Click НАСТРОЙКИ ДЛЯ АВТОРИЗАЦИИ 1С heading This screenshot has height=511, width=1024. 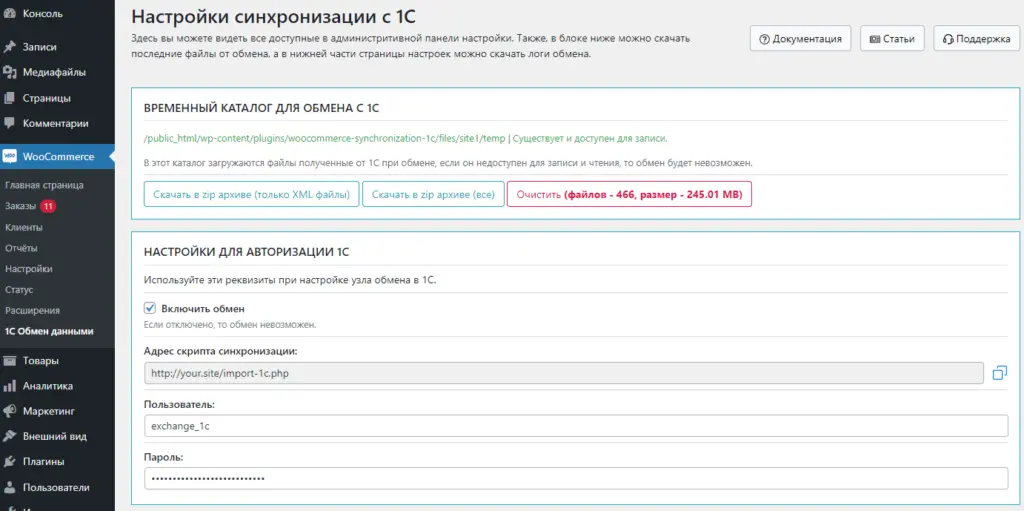tap(248, 252)
